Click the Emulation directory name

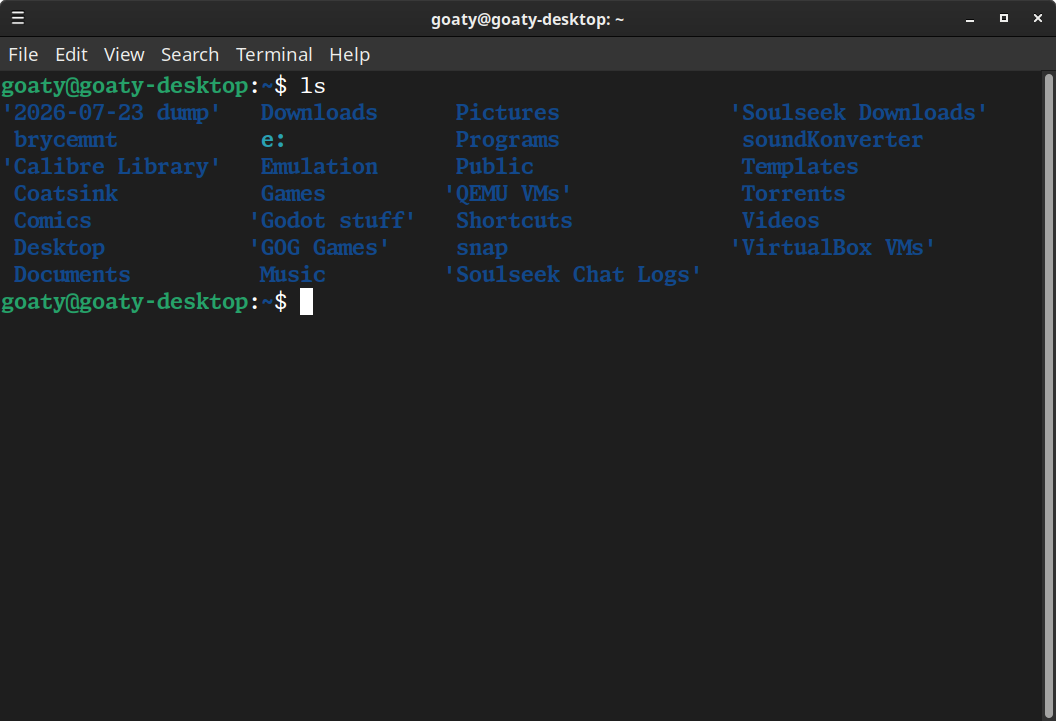319,166
